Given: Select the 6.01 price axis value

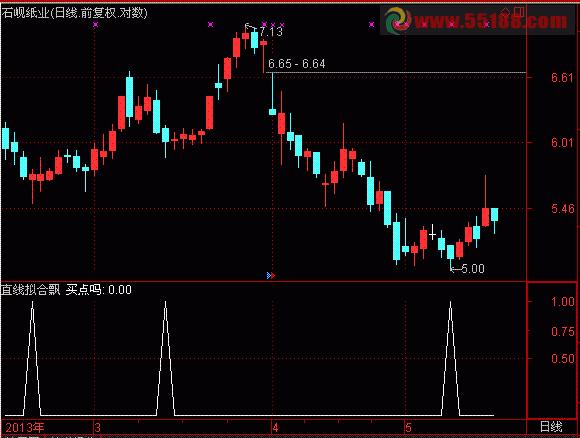Looking at the screenshot, I should (562, 142).
